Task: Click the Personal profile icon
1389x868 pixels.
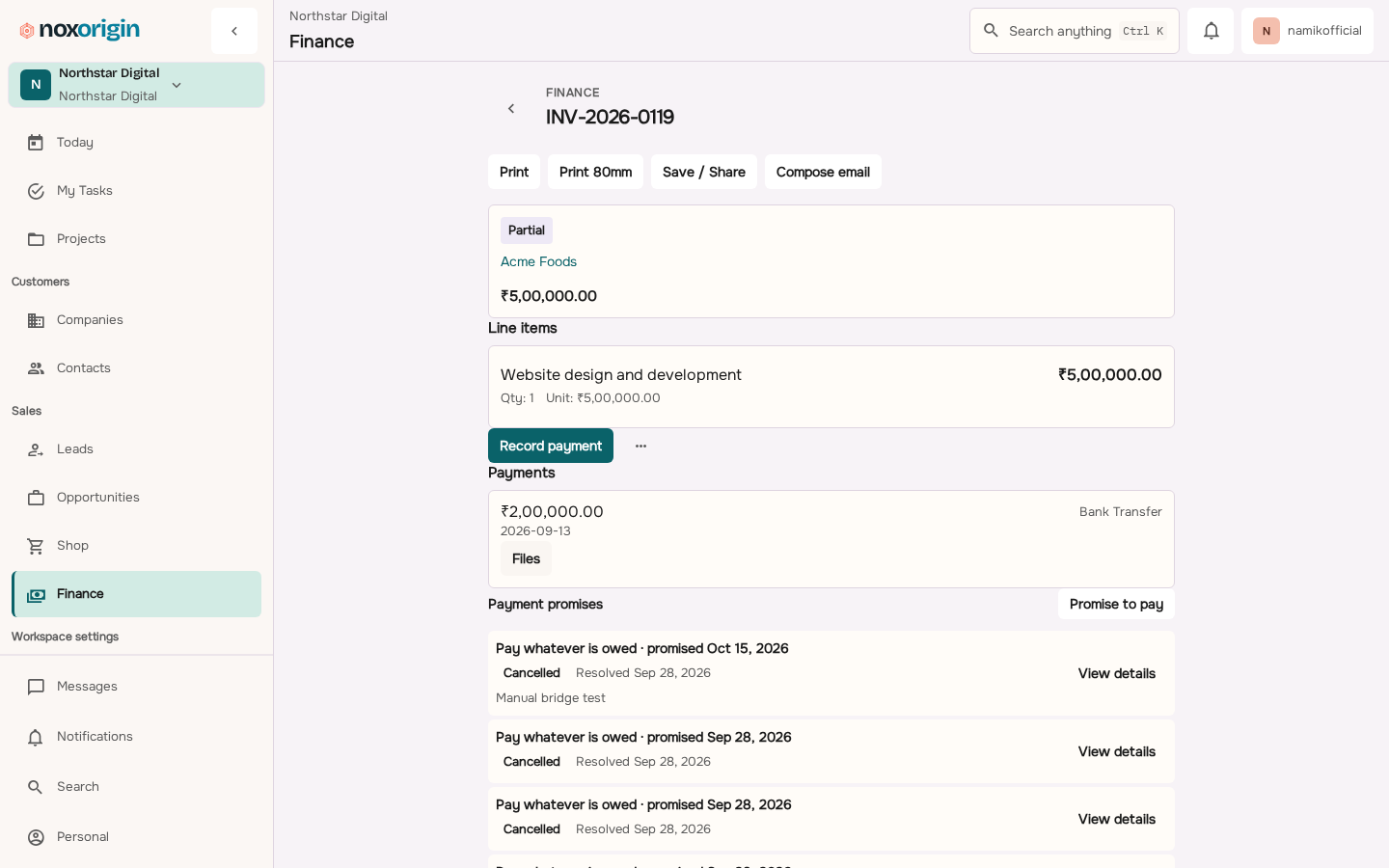Action: 36,837
